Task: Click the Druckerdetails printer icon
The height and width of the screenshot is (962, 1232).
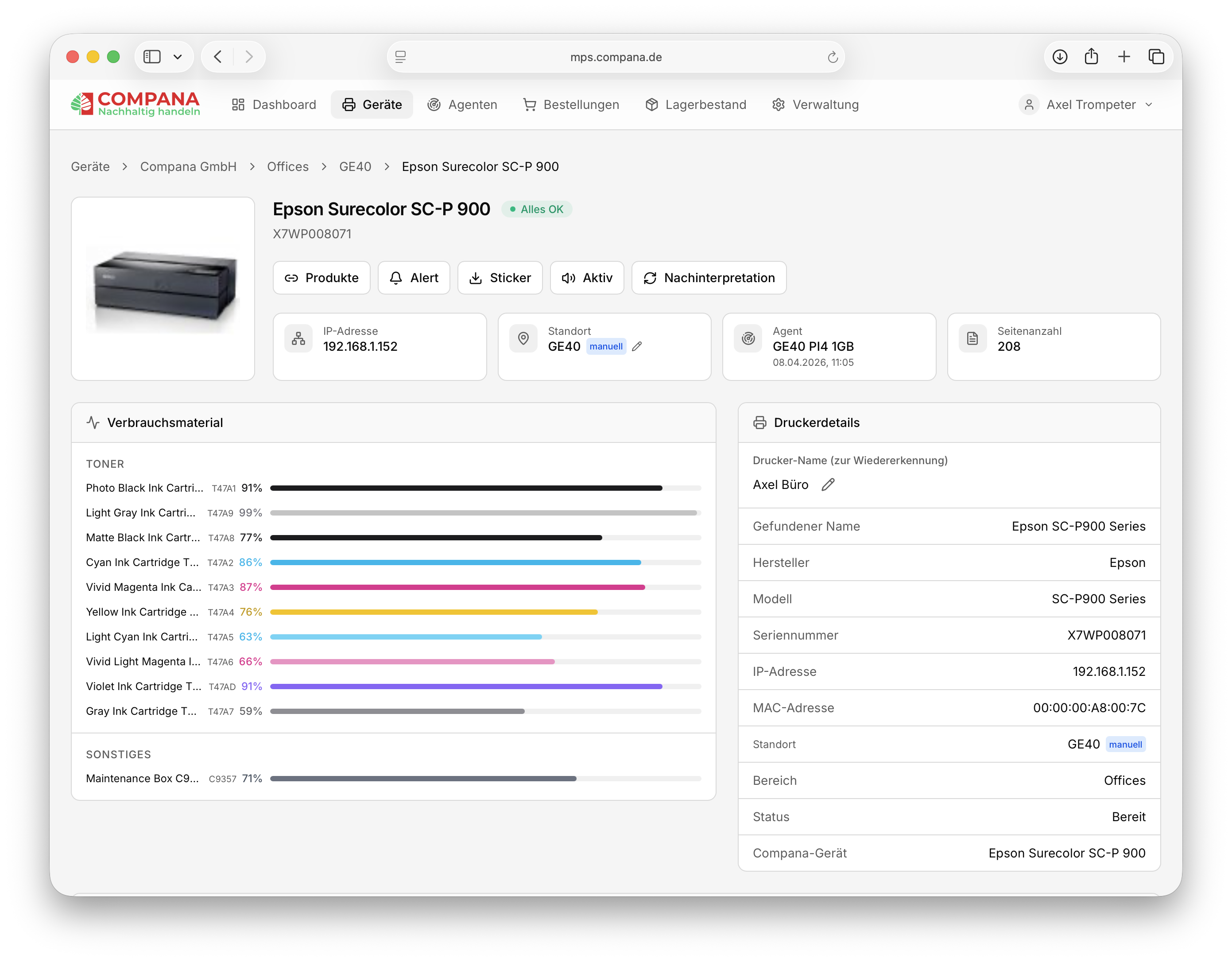Action: [760, 423]
